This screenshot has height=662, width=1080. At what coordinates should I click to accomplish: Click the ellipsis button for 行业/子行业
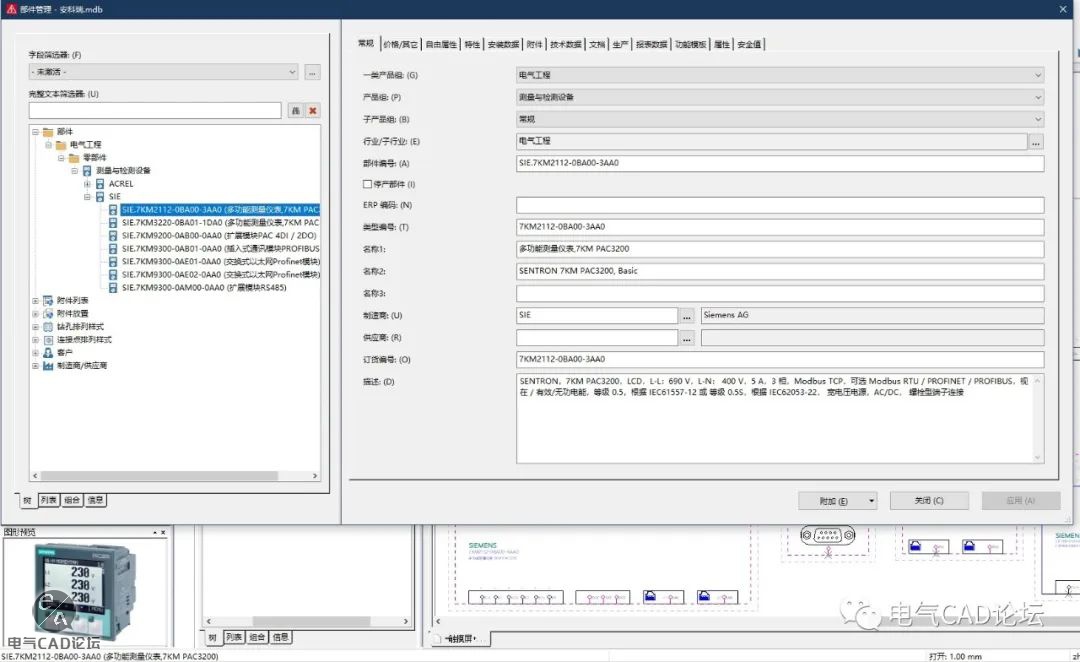[x=1036, y=142]
